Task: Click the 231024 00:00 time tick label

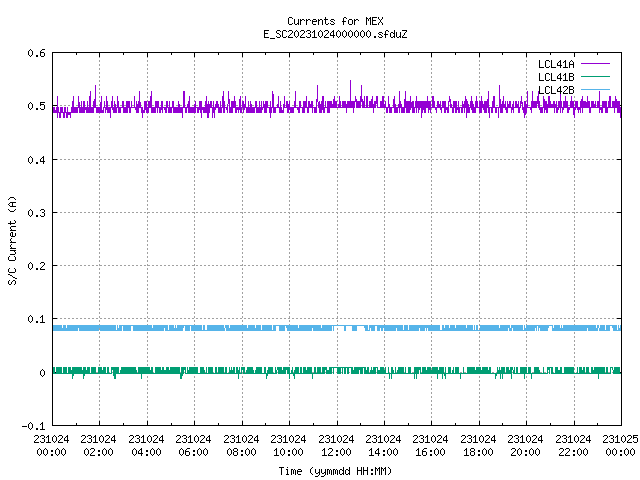Action: click(x=51, y=446)
